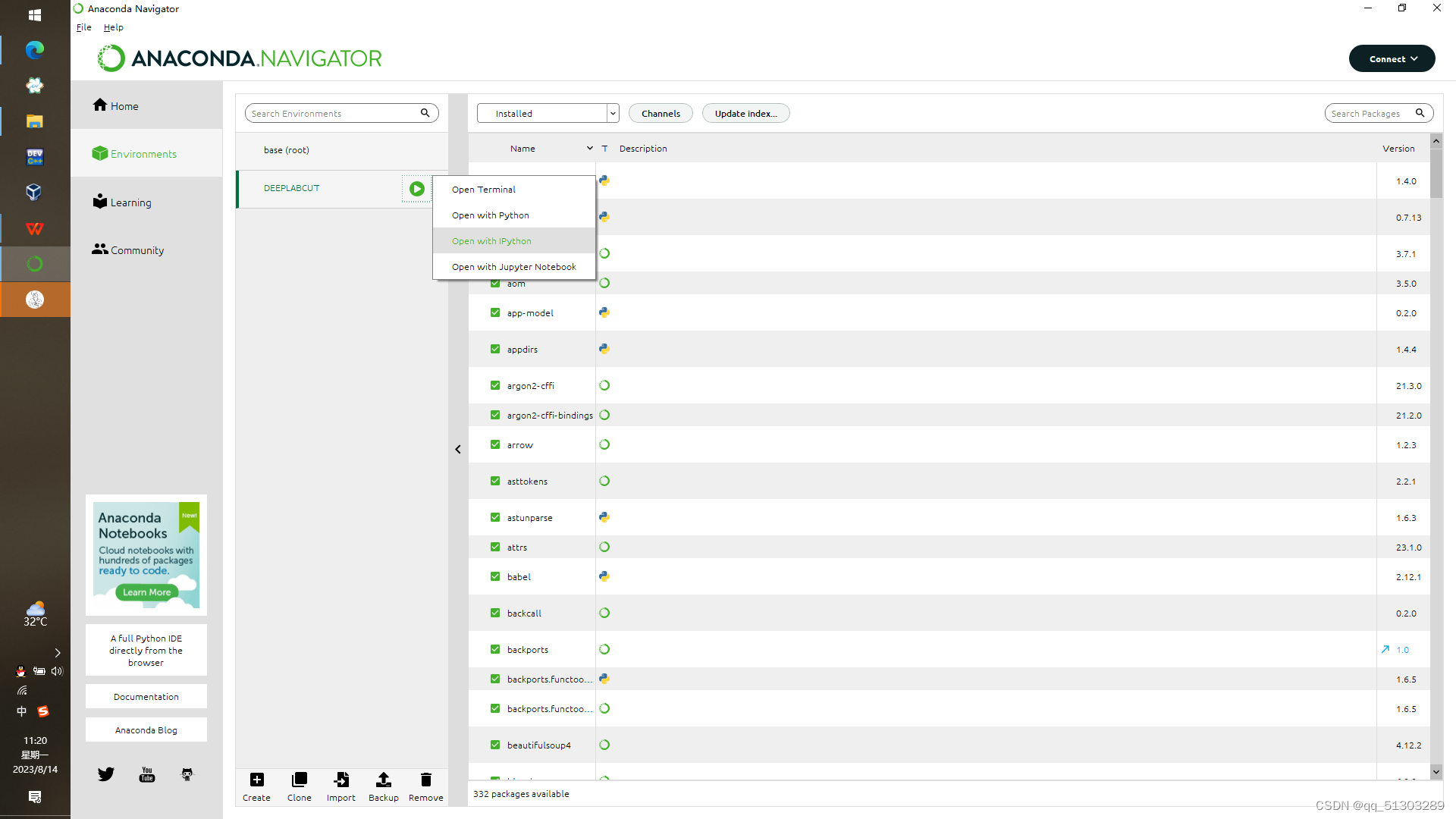Switch to the Community tab
This screenshot has height=819, width=1456.
pos(146,250)
